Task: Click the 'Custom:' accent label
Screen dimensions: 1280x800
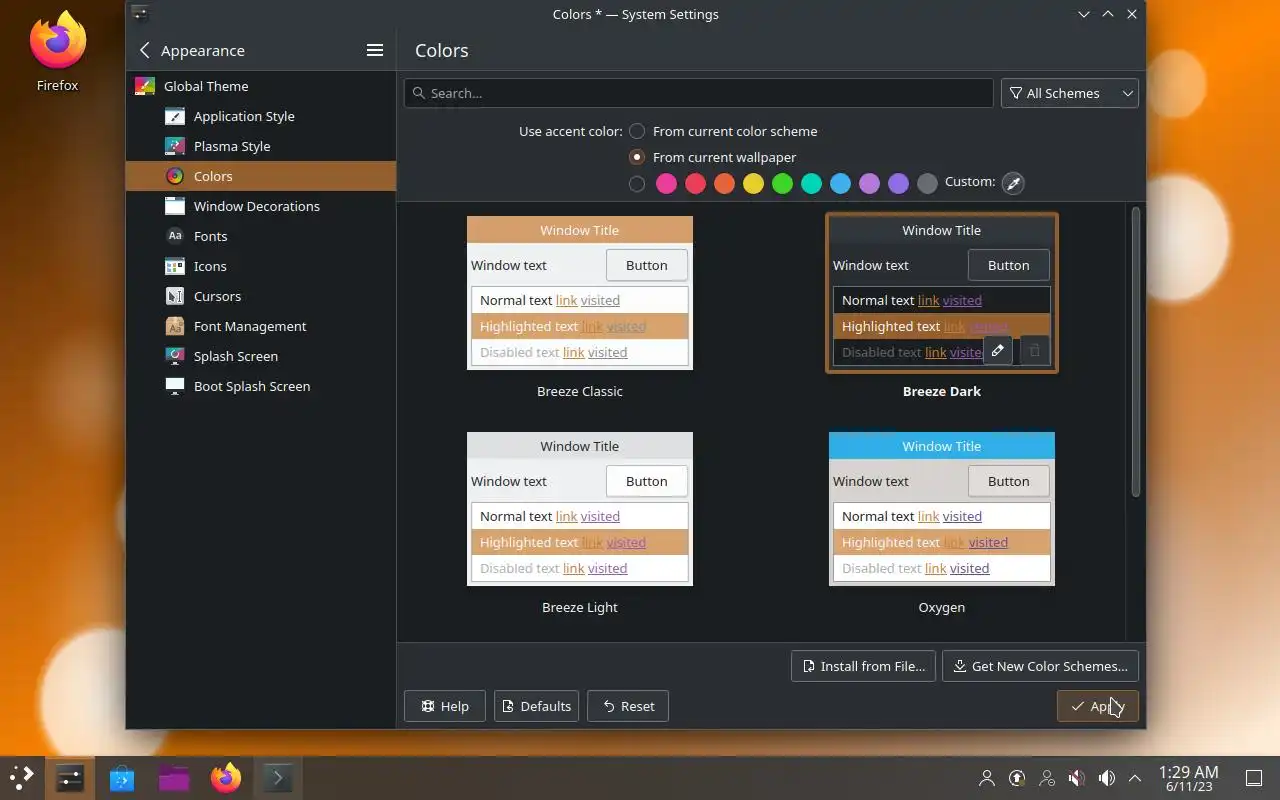Action: click(970, 182)
